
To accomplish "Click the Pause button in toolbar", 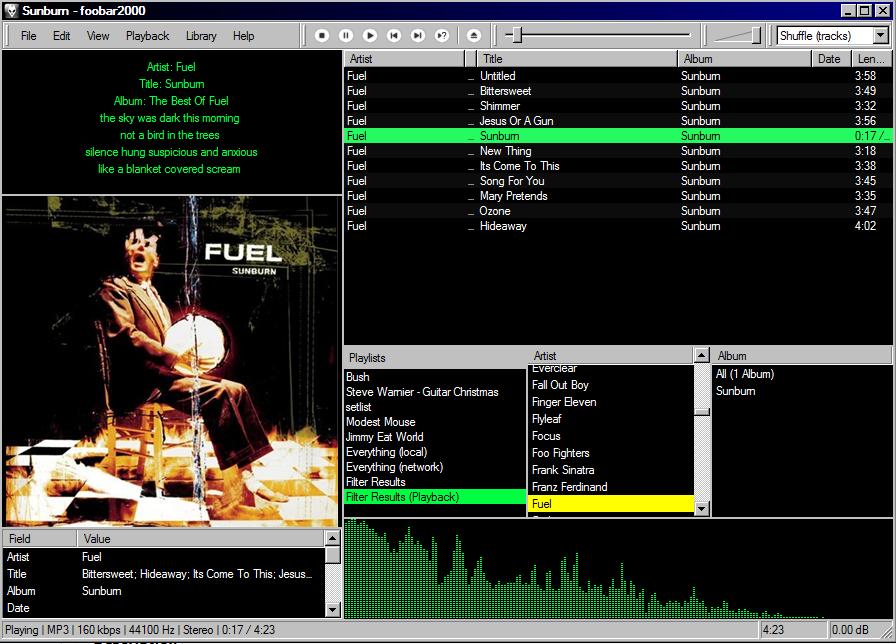I will click(346, 35).
